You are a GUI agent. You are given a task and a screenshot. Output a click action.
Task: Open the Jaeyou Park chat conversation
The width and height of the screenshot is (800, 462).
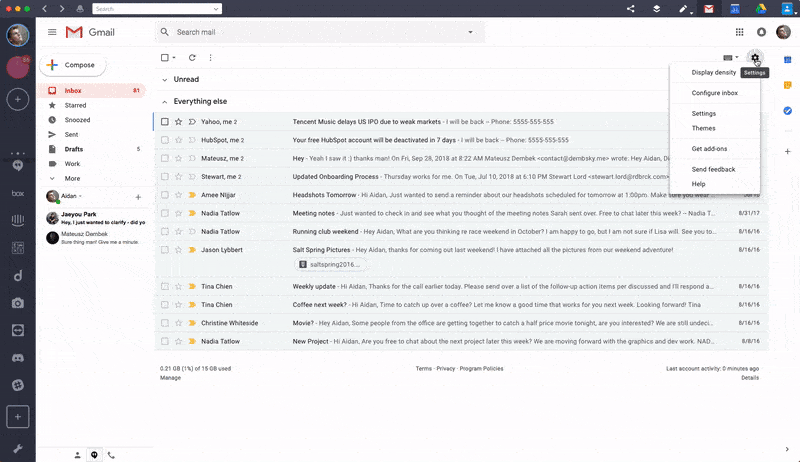tap(96, 218)
